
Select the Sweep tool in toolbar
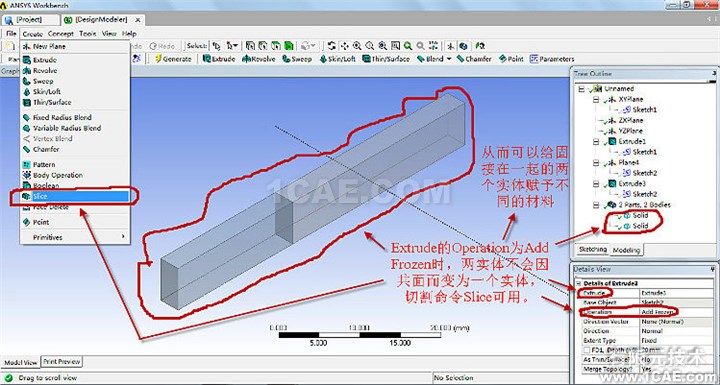297,59
